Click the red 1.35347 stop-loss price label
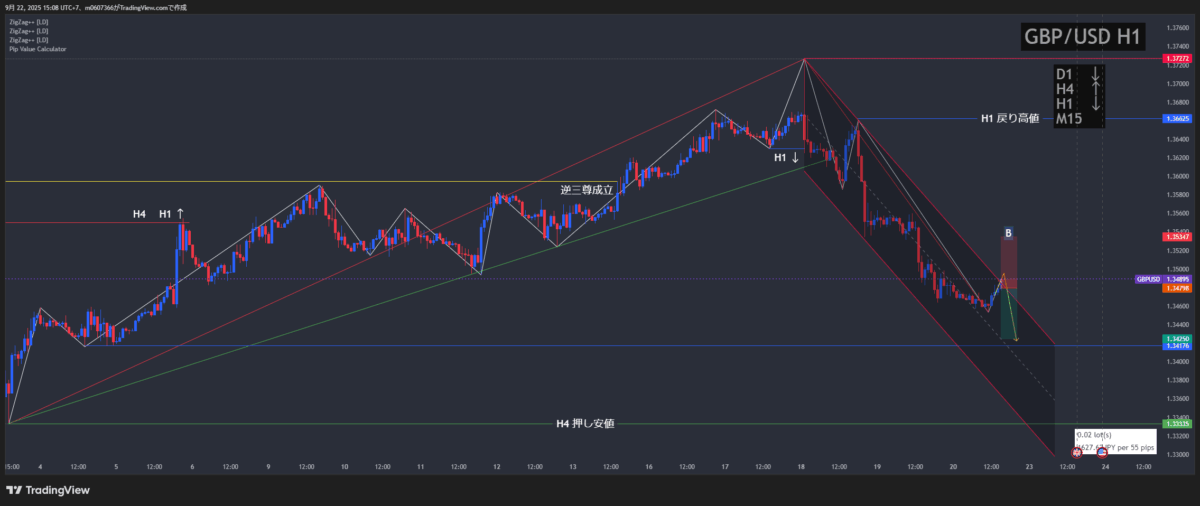Screen dimensions: 1200x506 click(1176, 237)
